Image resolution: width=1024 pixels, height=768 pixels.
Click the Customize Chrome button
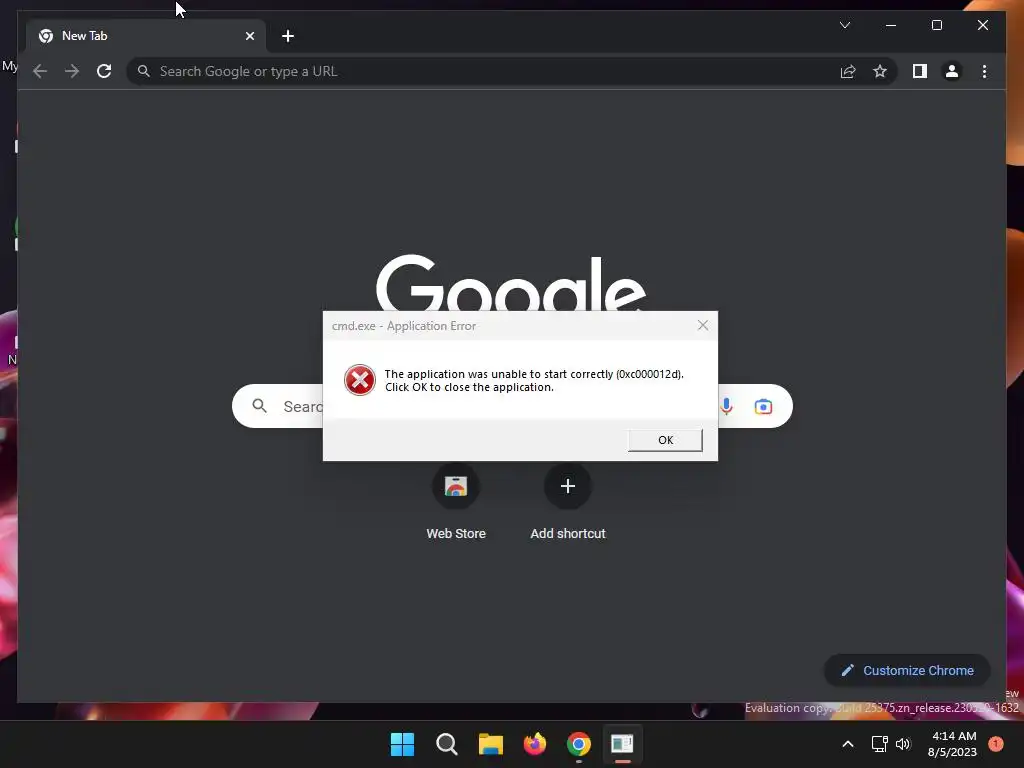907,670
